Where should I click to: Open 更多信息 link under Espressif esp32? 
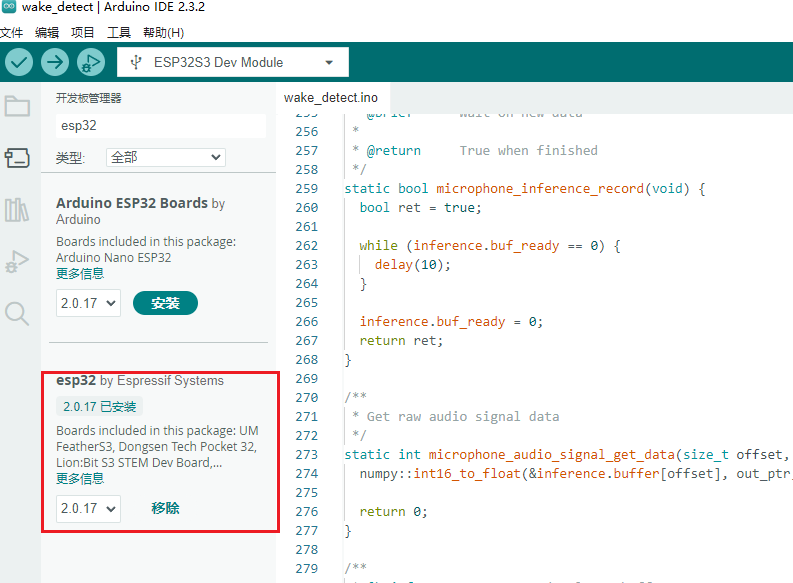[80, 478]
